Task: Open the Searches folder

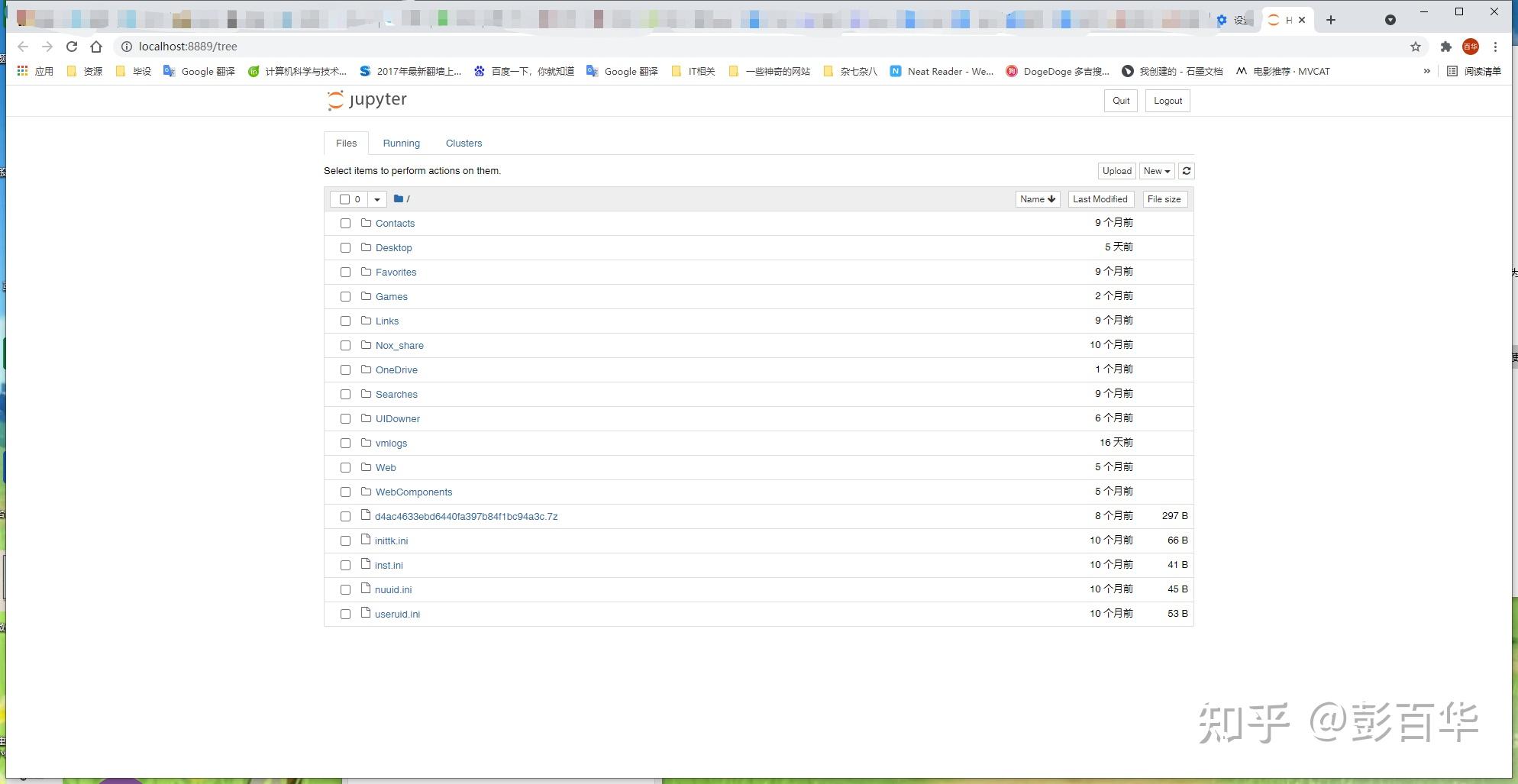Action: coord(397,395)
